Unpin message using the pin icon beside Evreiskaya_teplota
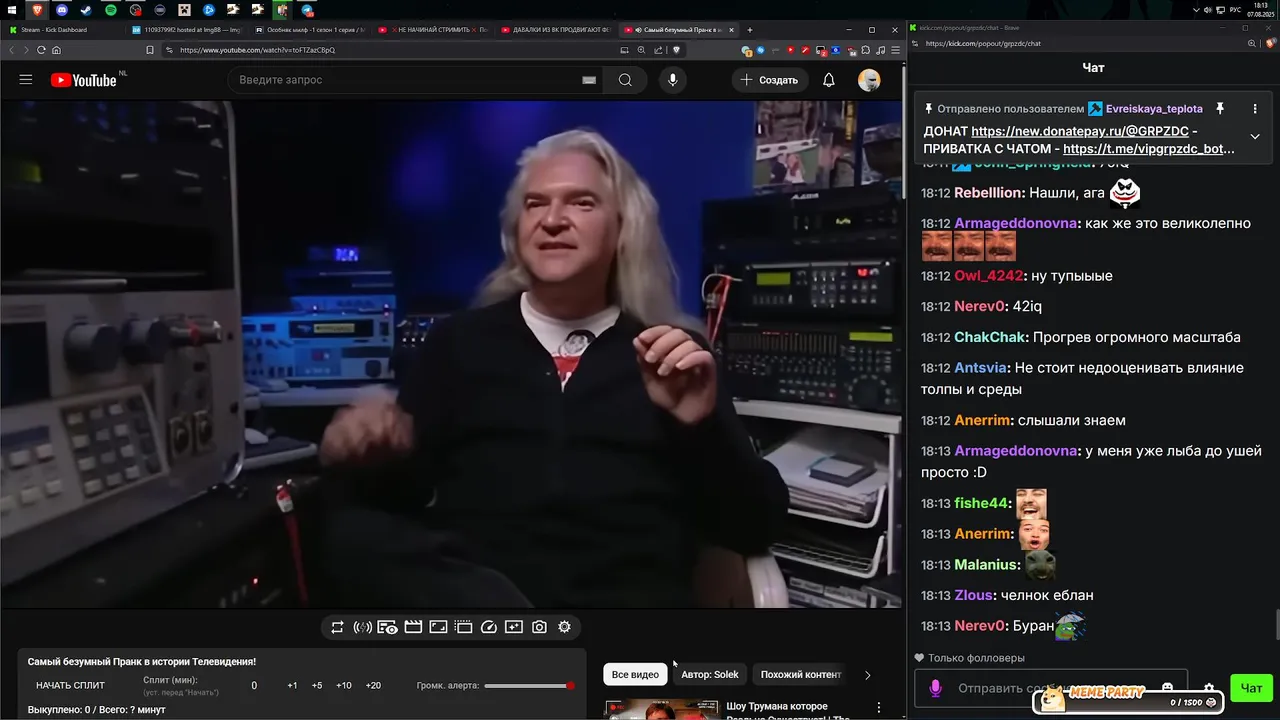Screen dimensions: 1280x720 (x=1220, y=109)
